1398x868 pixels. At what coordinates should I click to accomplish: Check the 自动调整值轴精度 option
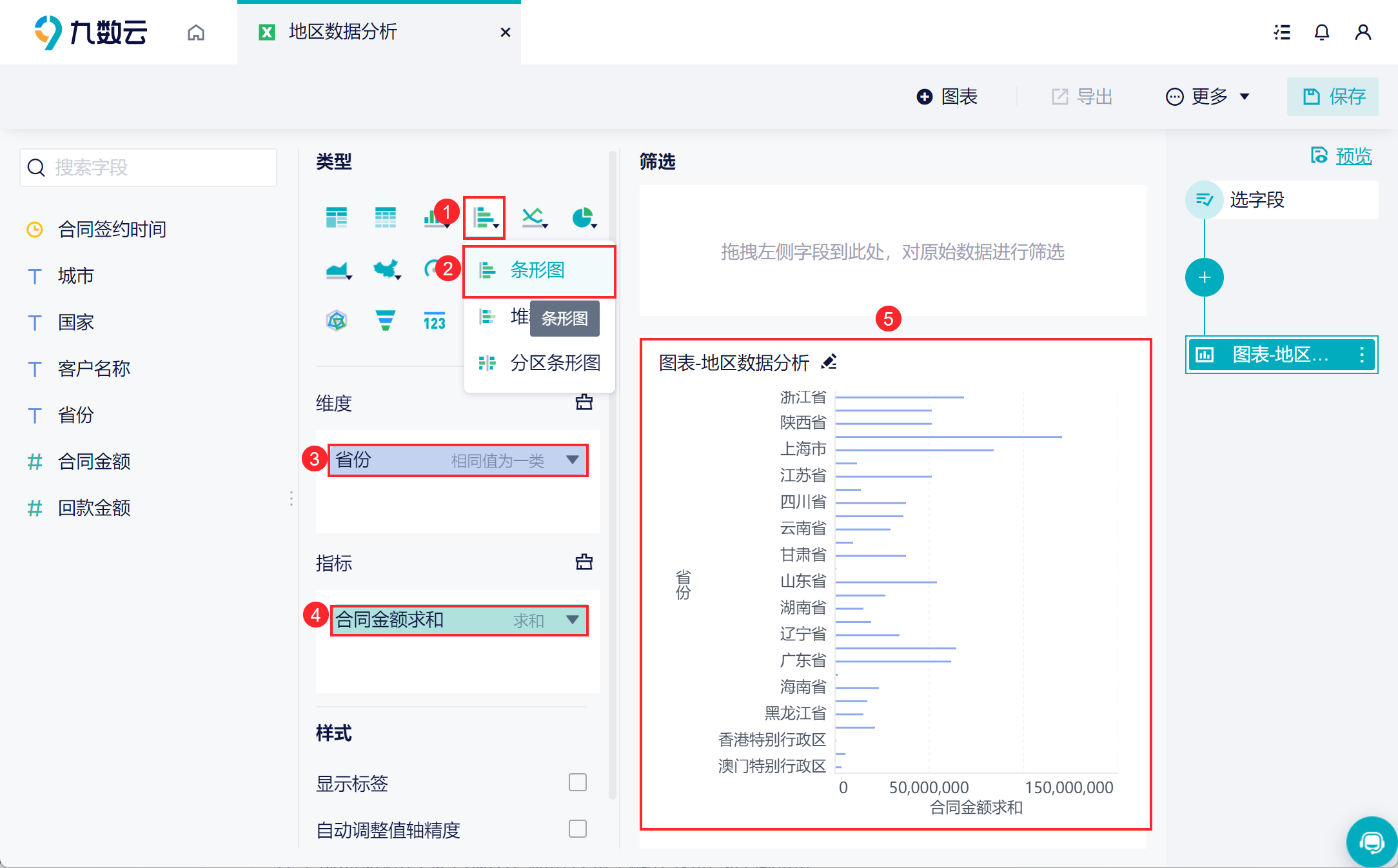(577, 829)
